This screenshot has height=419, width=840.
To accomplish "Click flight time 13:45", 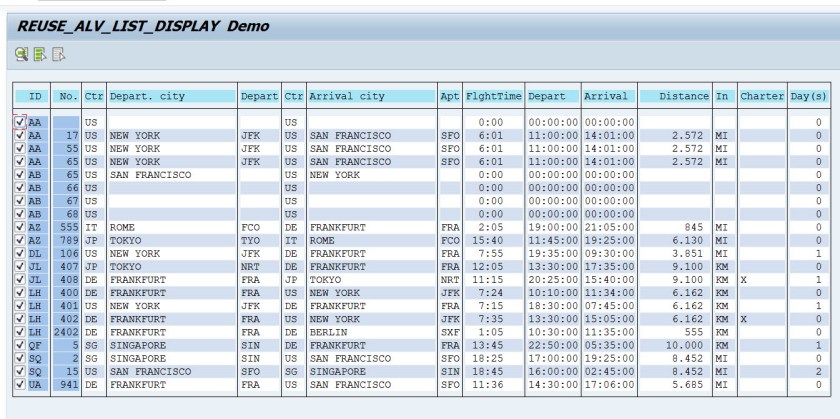I will 488,346.
